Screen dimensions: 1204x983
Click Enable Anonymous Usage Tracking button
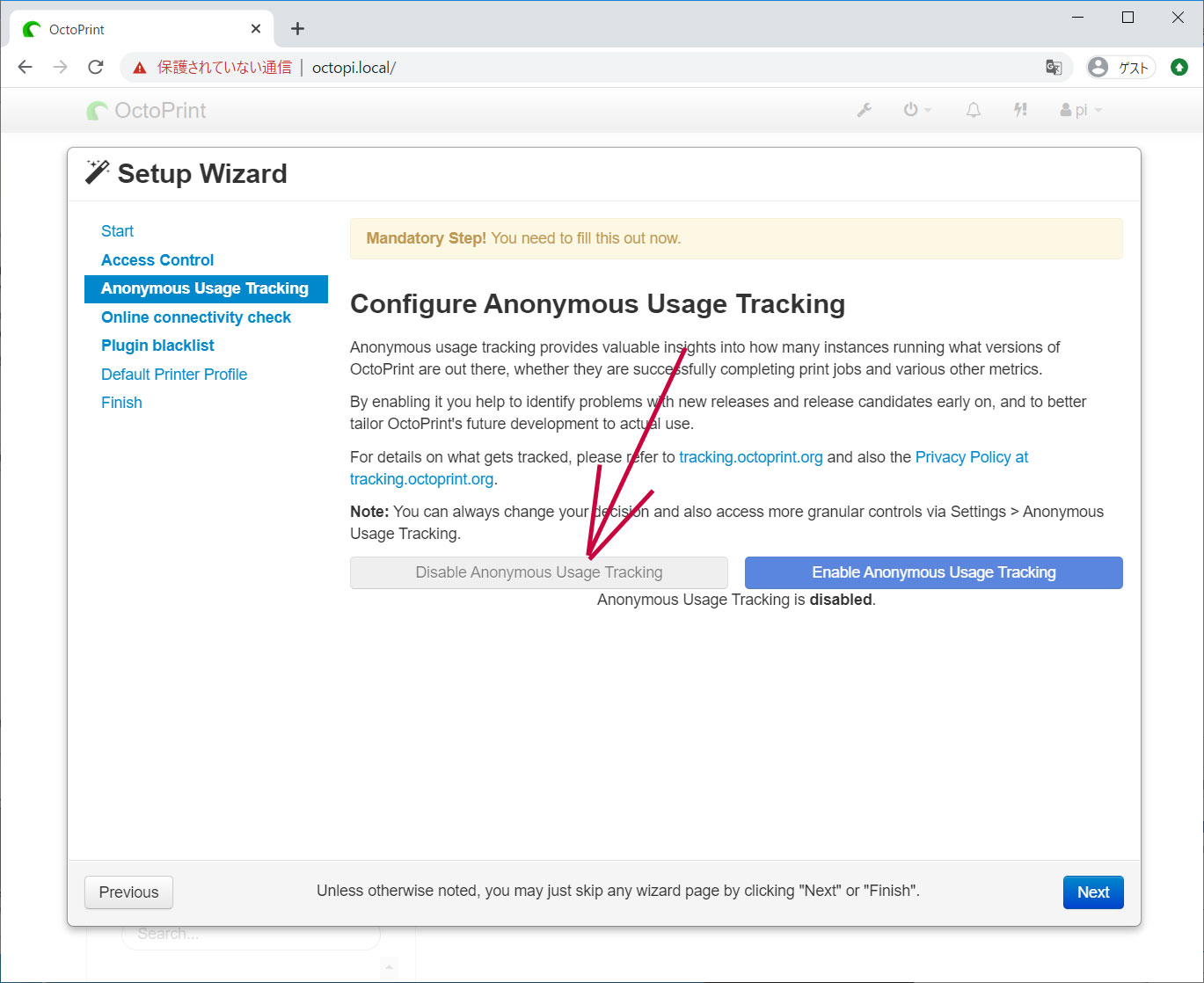coord(934,572)
